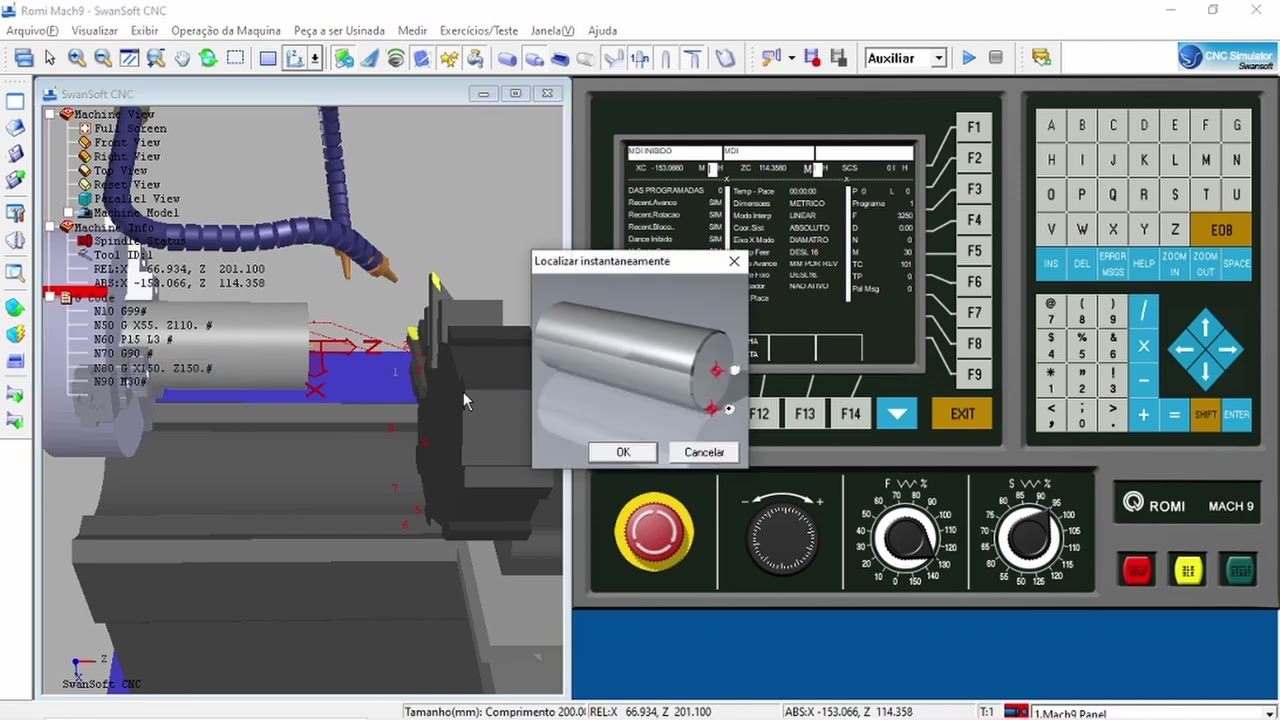Toggle the SHIFT key on keypad

click(1205, 414)
